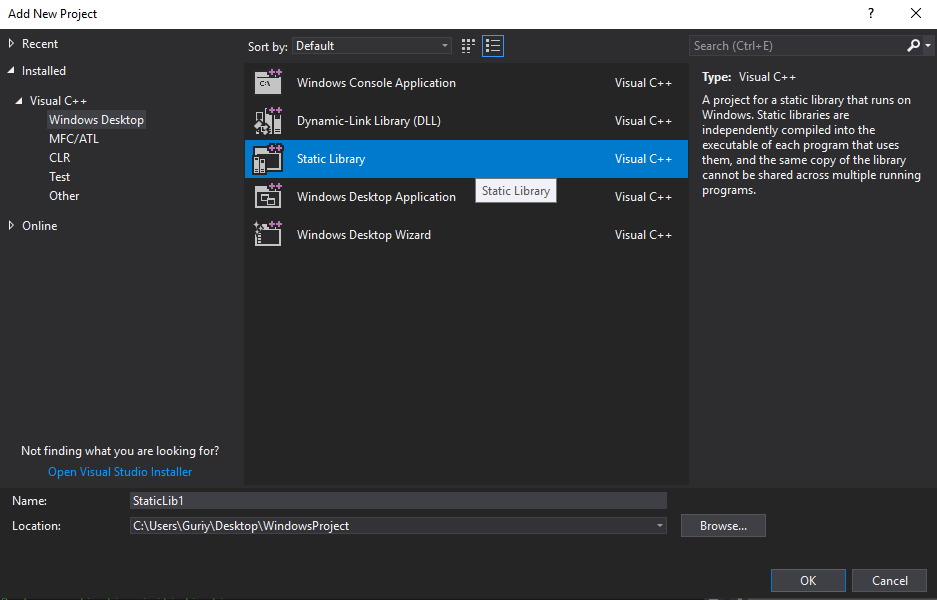937x600 pixels.
Task: Select MFC/ATL category
Action: click(74, 139)
